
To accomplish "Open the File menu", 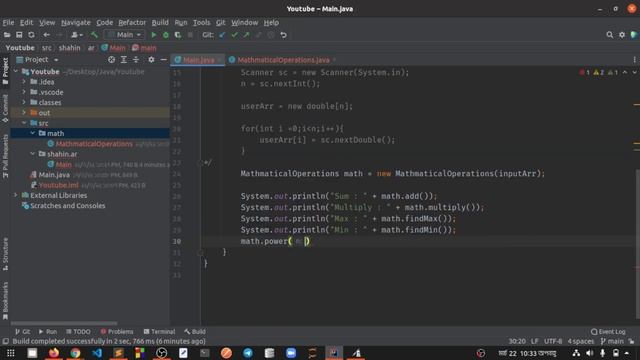I will tap(8, 22).
